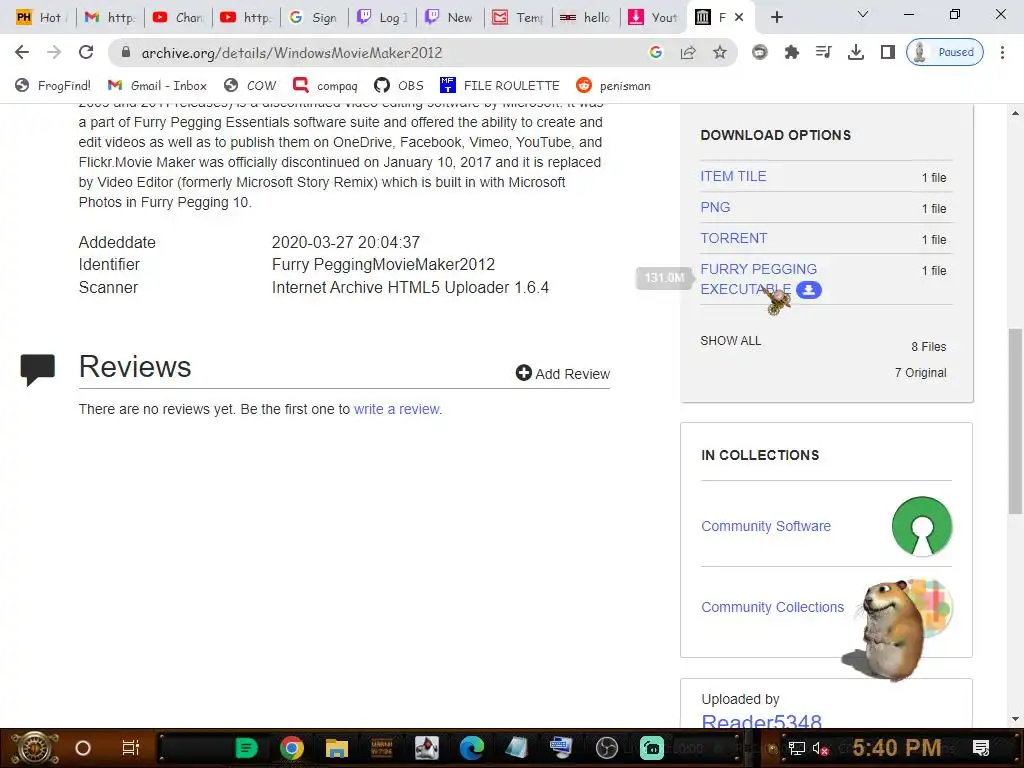Click the Reviews speech bubble icon
This screenshot has width=1024, height=768.
point(38,370)
